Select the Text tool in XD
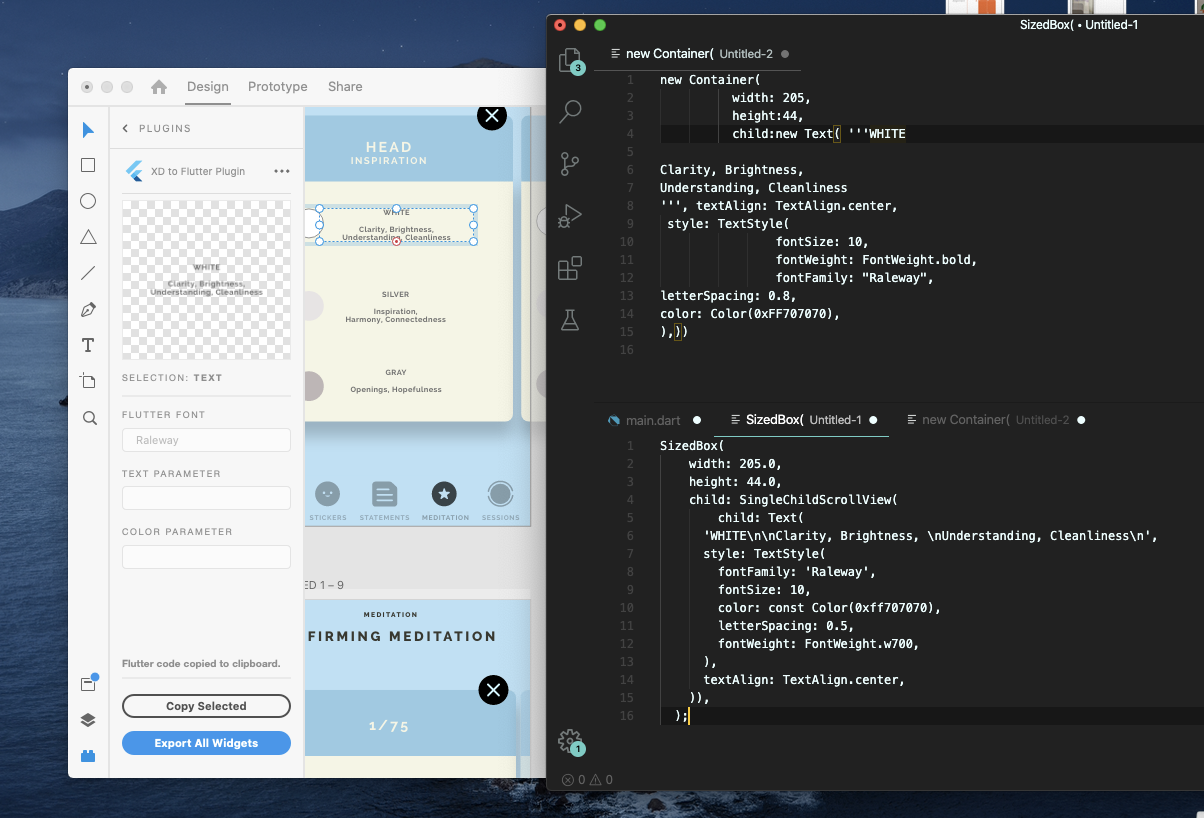This screenshot has height=818, width=1204. point(87,345)
